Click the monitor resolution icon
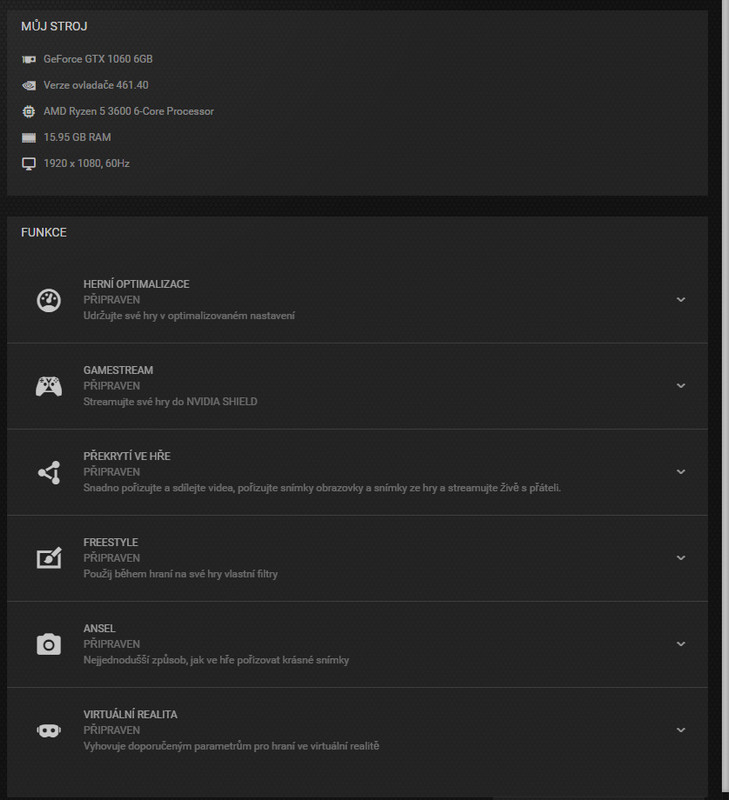Image resolution: width=729 pixels, height=800 pixels. coord(29,164)
